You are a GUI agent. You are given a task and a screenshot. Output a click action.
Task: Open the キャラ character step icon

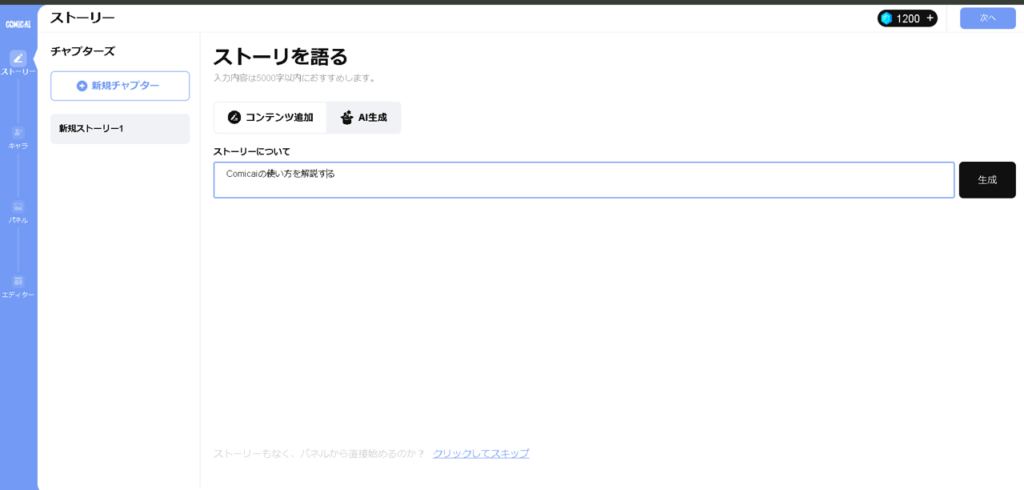pyautogui.click(x=18, y=132)
